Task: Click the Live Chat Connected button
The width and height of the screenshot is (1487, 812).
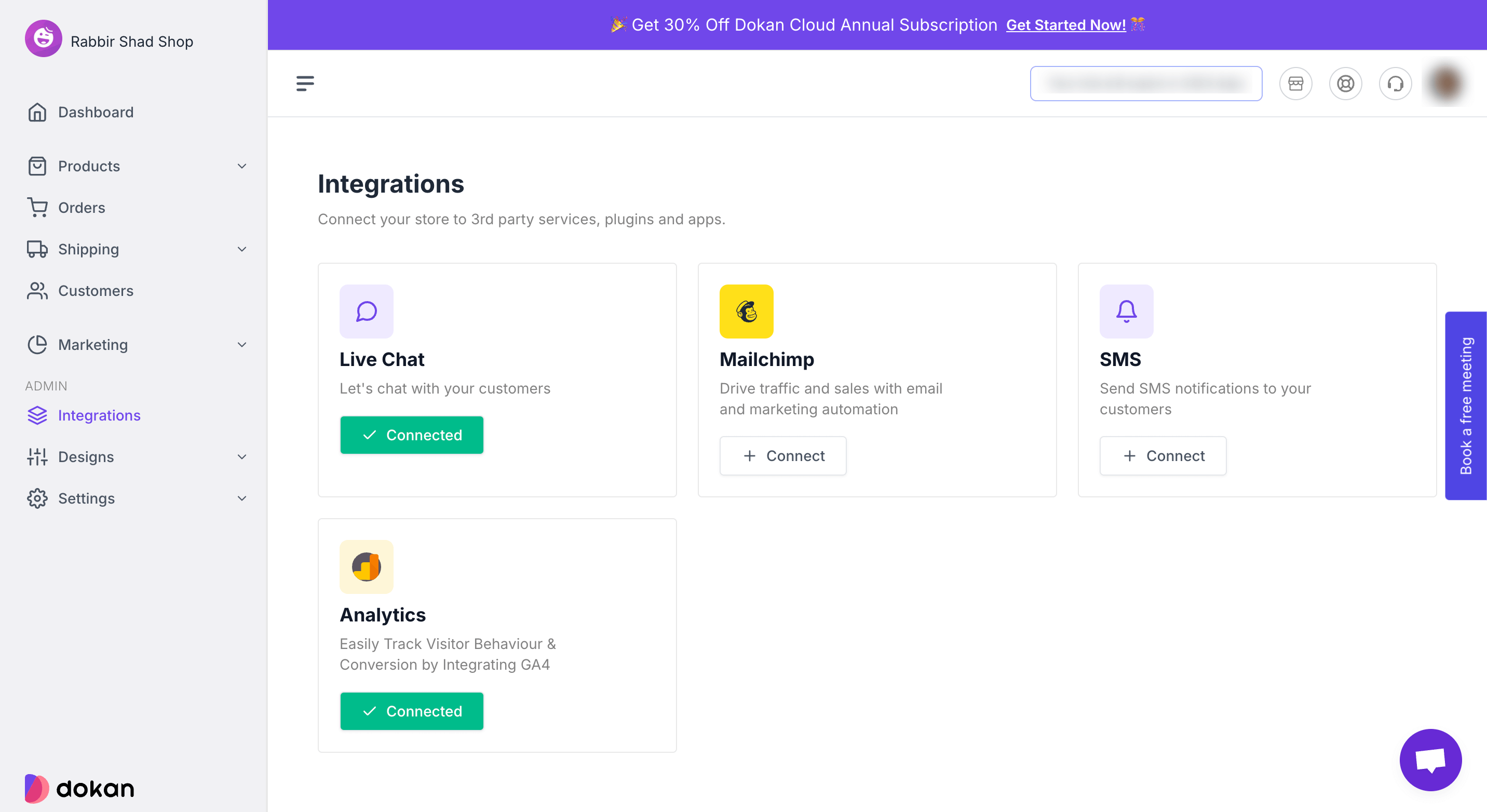Action: tap(412, 435)
